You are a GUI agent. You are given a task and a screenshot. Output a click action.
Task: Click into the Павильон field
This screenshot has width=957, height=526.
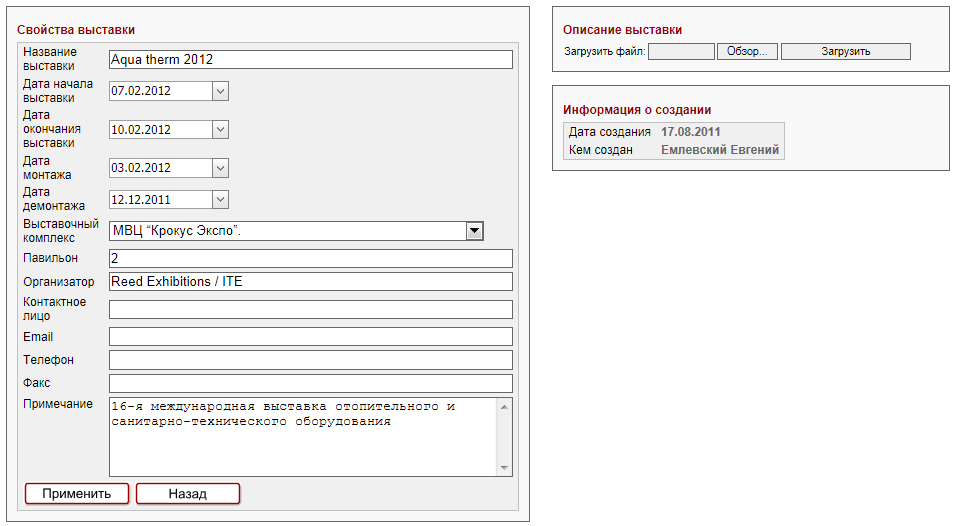310,259
